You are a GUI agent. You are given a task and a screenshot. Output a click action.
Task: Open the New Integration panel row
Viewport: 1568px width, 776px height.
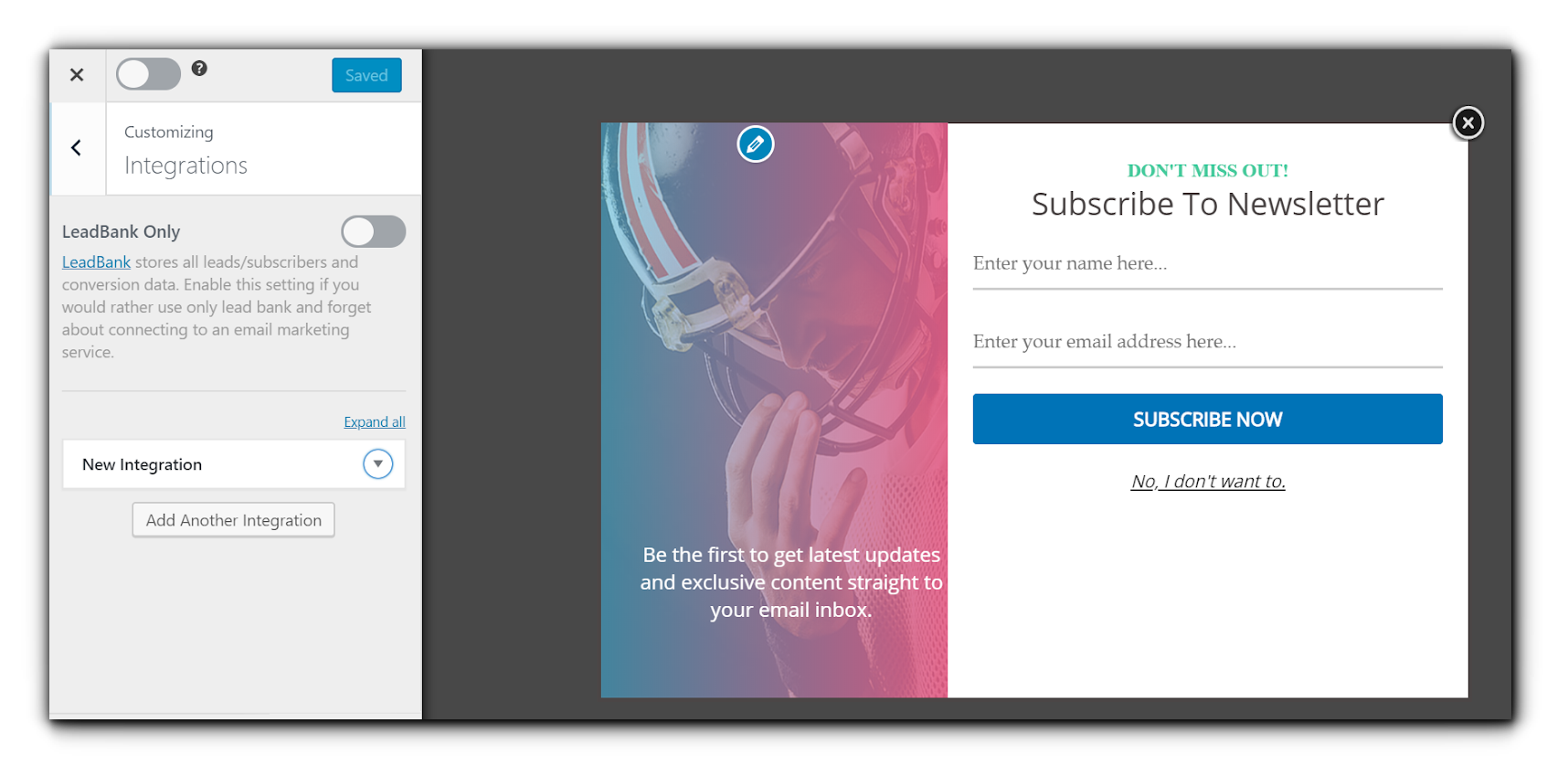234,464
